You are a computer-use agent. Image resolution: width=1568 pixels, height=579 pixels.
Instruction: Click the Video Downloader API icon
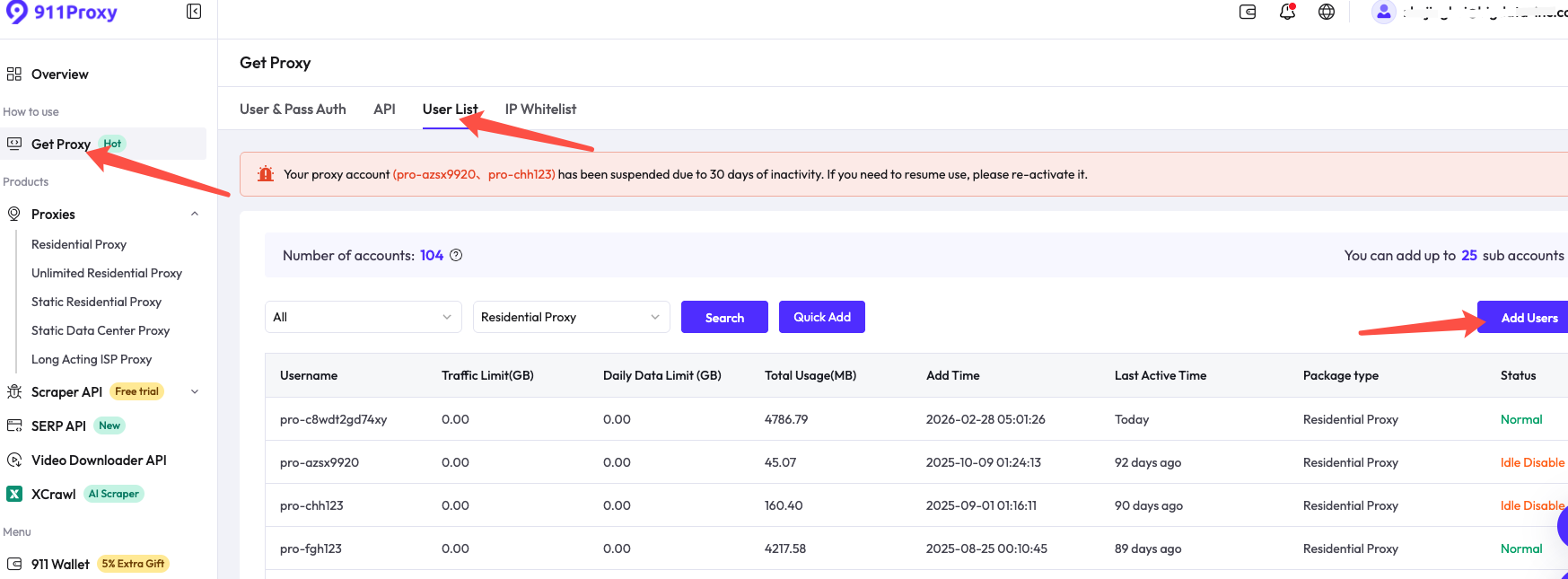click(x=14, y=460)
